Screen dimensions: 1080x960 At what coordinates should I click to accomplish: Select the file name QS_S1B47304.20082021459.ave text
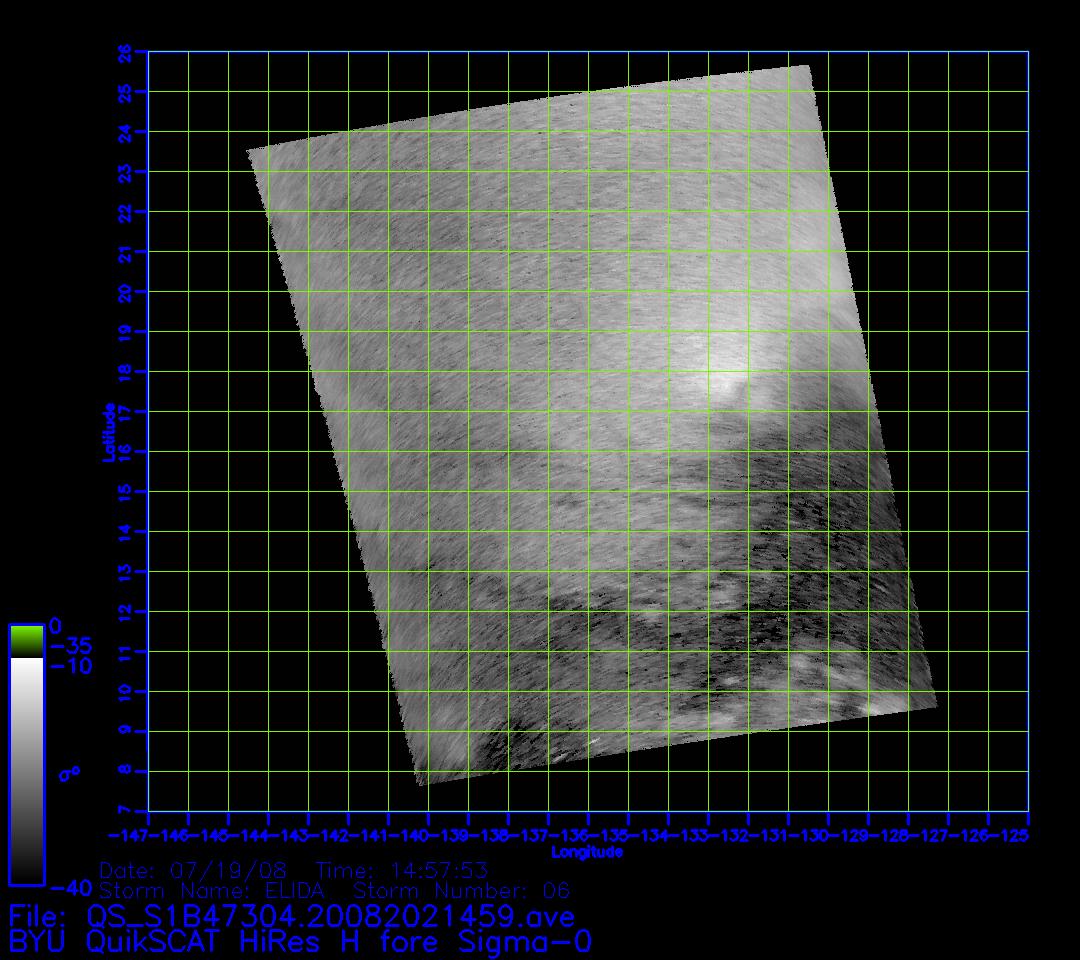coord(332,916)
